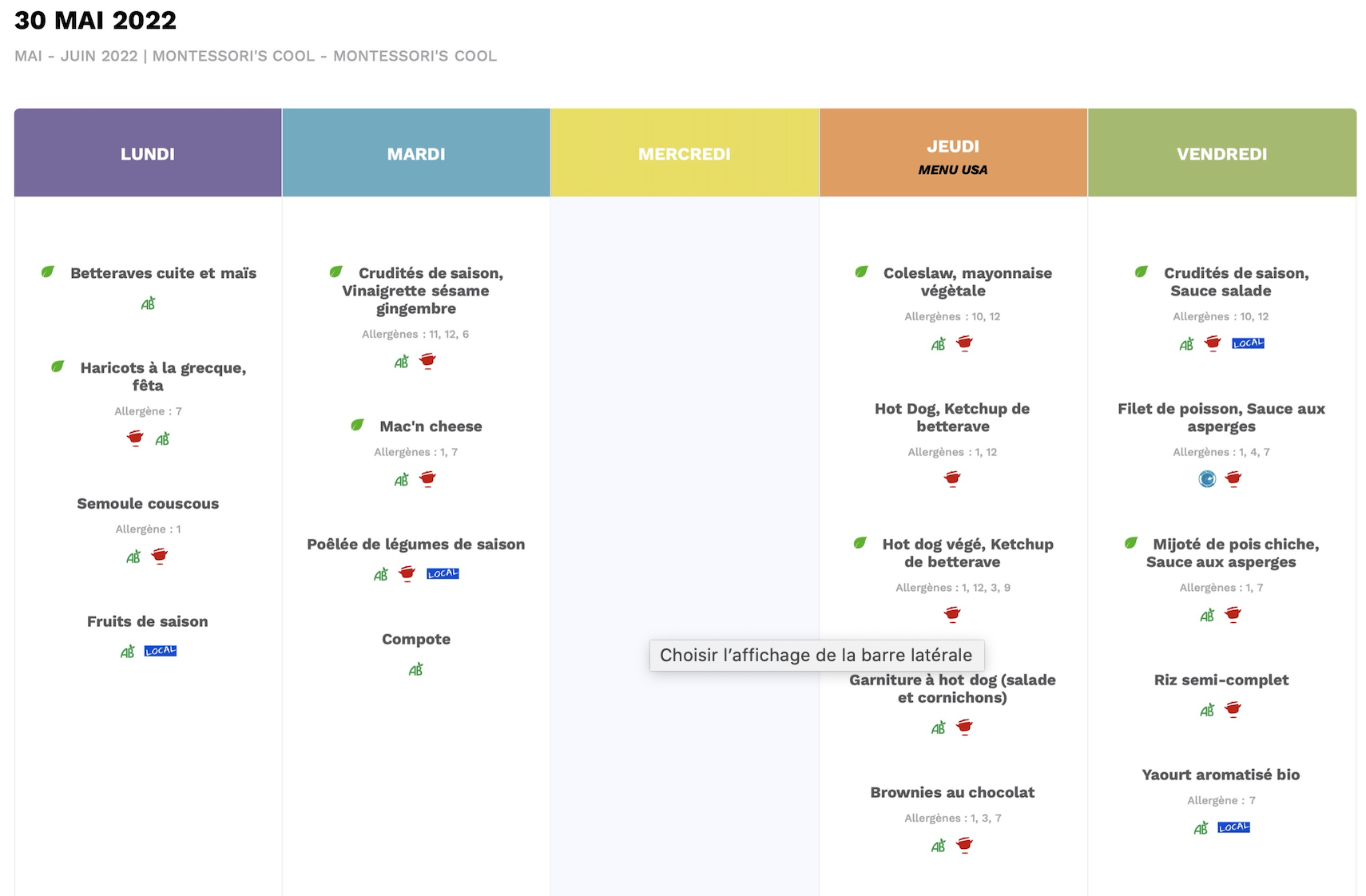This screenshot has width=1366, height=896.
Task: Click the green leaf icon beside Mac'n cheese
Action: 357,425
